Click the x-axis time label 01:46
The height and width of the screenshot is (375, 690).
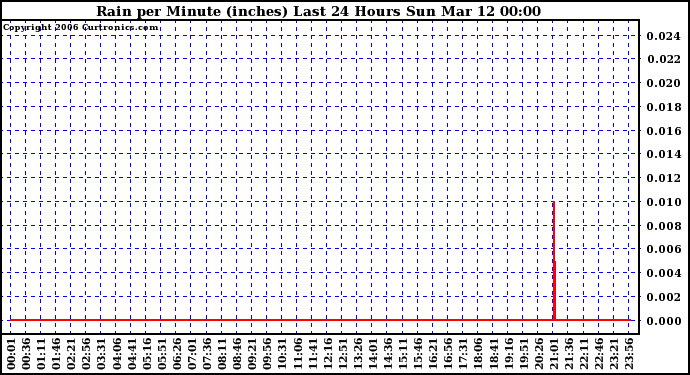pos(57,354)
